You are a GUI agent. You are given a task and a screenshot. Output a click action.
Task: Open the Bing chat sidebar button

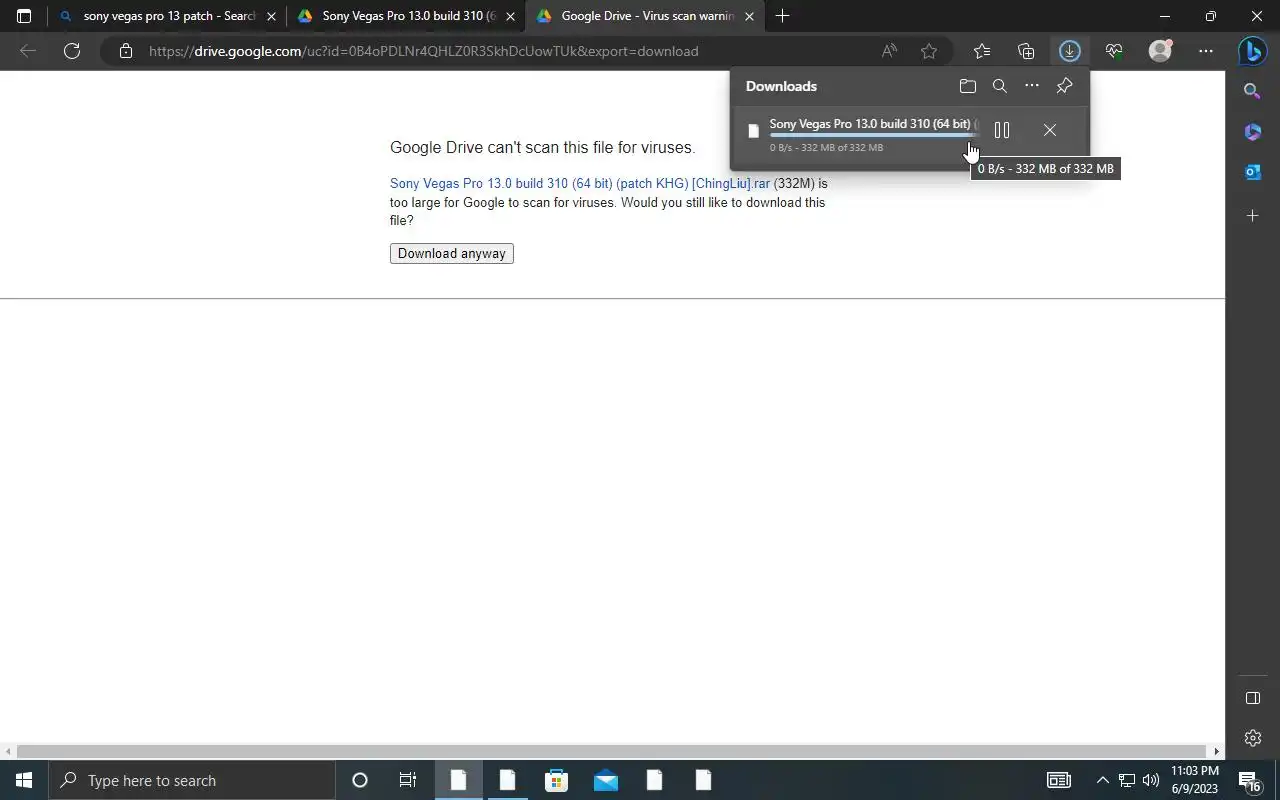click(1252, 51)
